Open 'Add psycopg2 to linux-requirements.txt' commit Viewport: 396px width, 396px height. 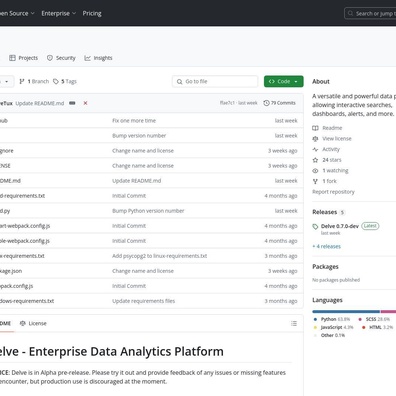coord(160,256)
